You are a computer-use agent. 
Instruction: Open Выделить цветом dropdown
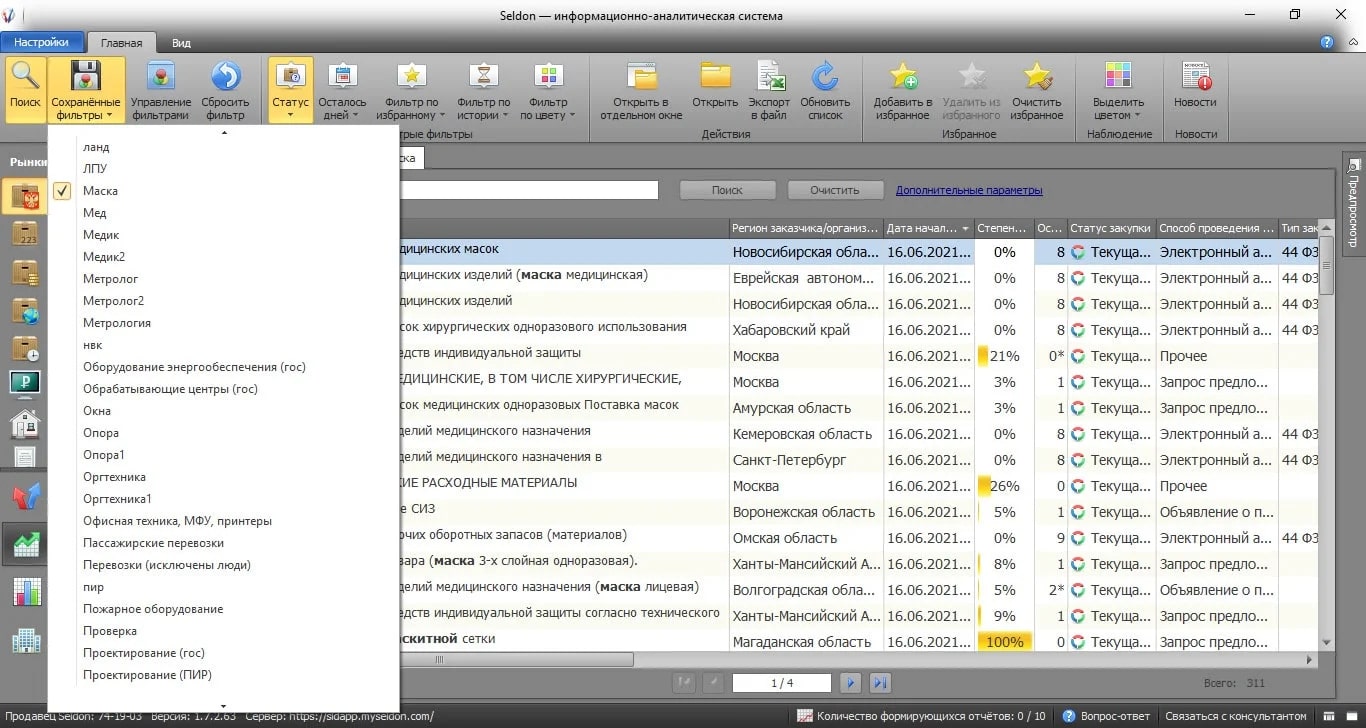tap(1118, 90)
